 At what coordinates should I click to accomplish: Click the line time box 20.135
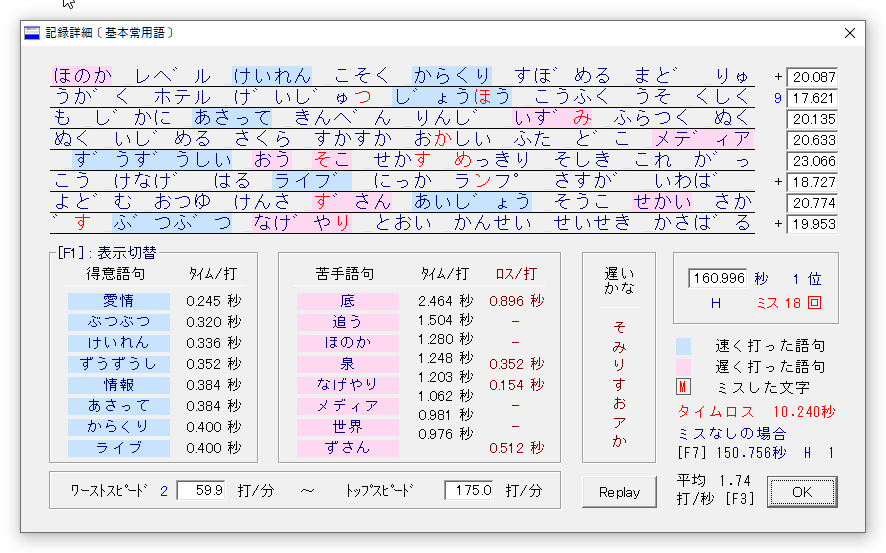pos(813,119)
